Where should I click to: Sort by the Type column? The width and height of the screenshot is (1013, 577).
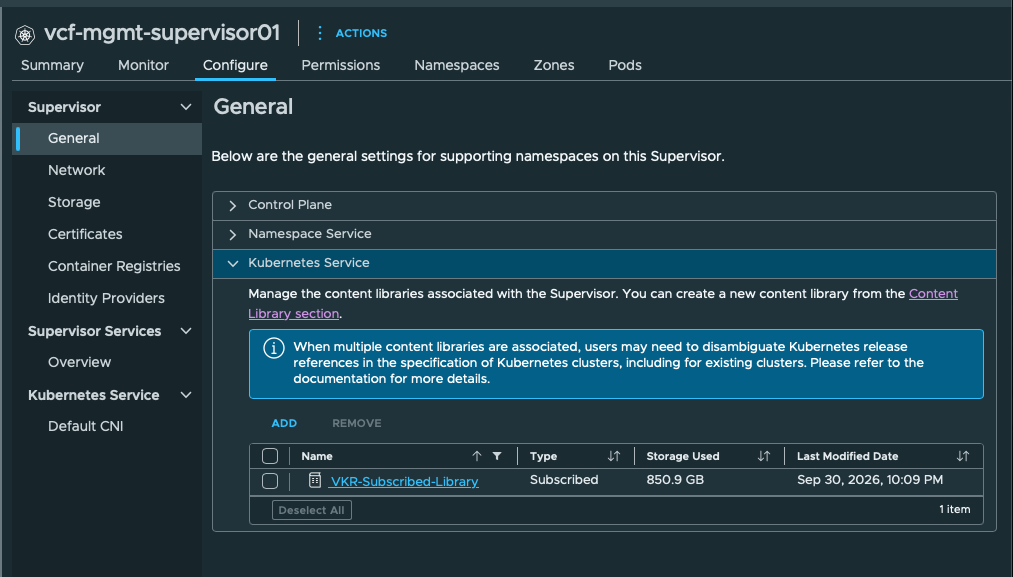click(613, 456)
